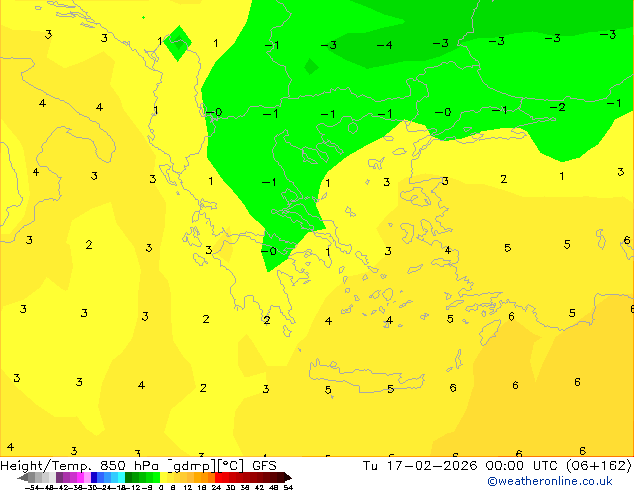Click the left gray arrow end of the legend

click(x=23, y=477)
